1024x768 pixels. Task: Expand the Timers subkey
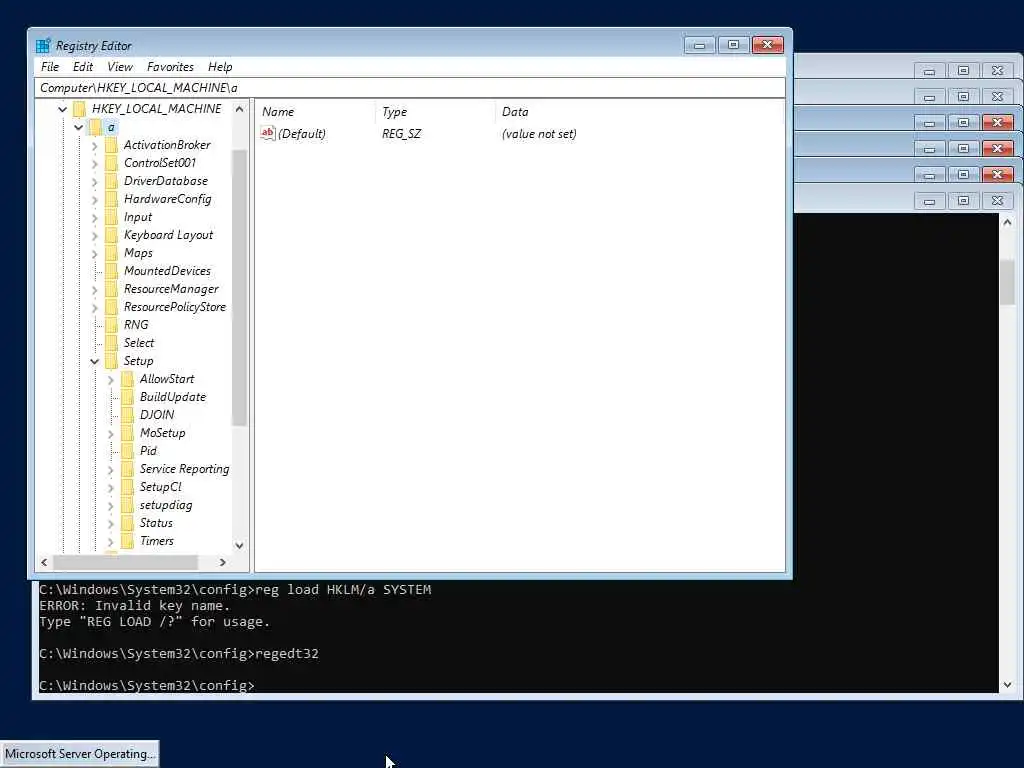pos(110,541)
